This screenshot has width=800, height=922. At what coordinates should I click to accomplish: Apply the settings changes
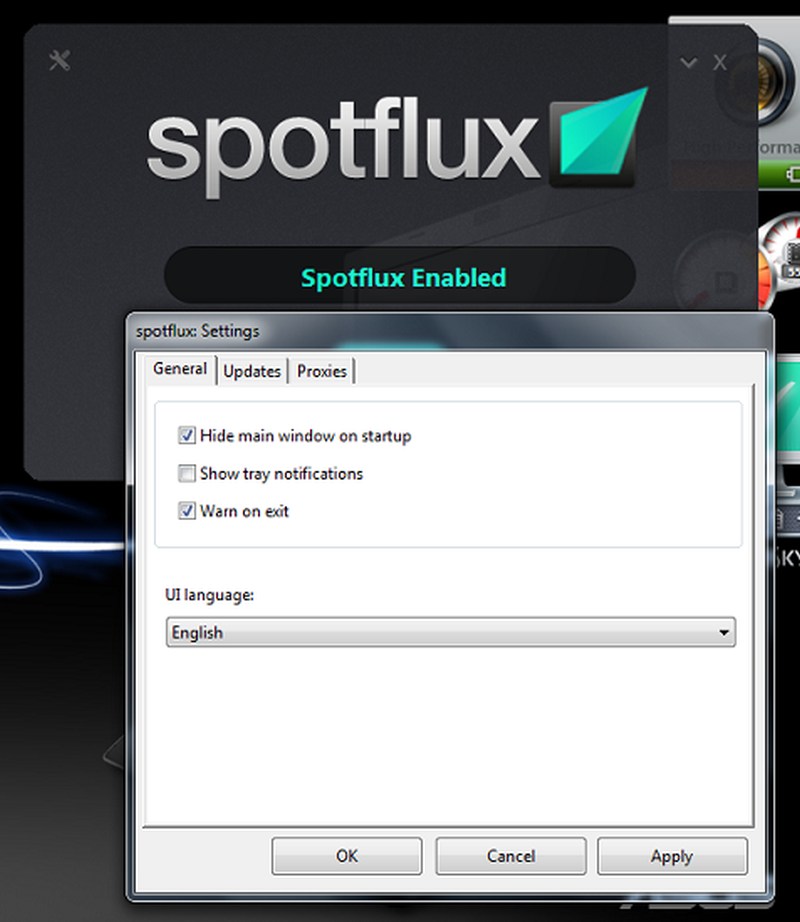coord(671,856)
